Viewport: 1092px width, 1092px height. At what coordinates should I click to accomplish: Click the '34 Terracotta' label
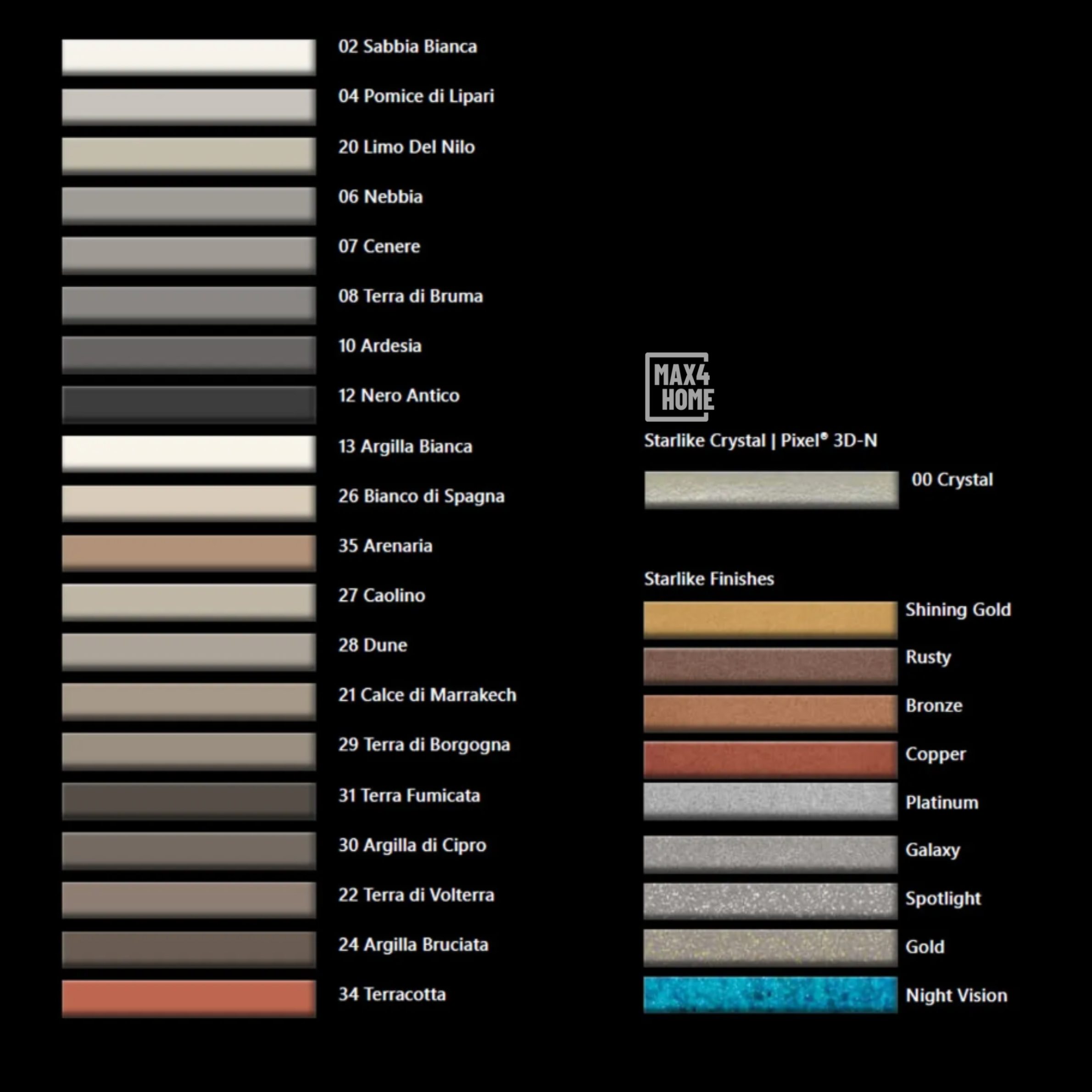click(392, 995)
